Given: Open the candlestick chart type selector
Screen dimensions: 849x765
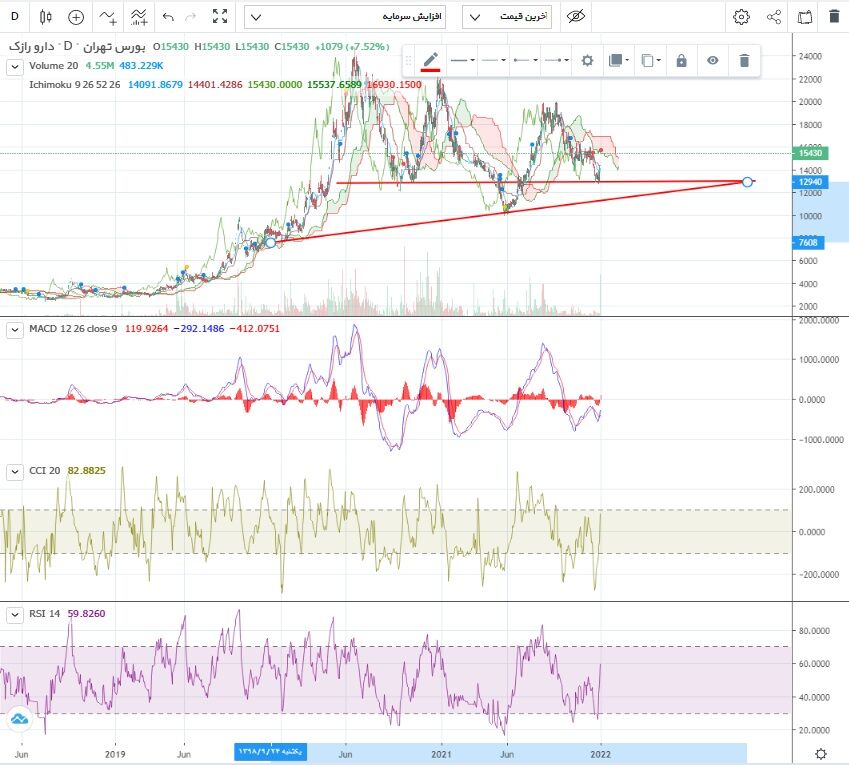Looking at the screenshot, I should [45, 17].
